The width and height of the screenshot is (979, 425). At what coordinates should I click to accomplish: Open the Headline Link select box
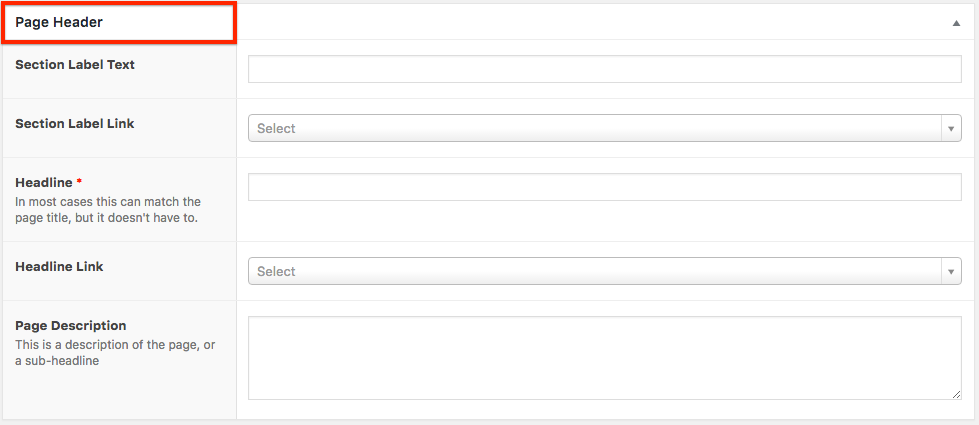595,271
